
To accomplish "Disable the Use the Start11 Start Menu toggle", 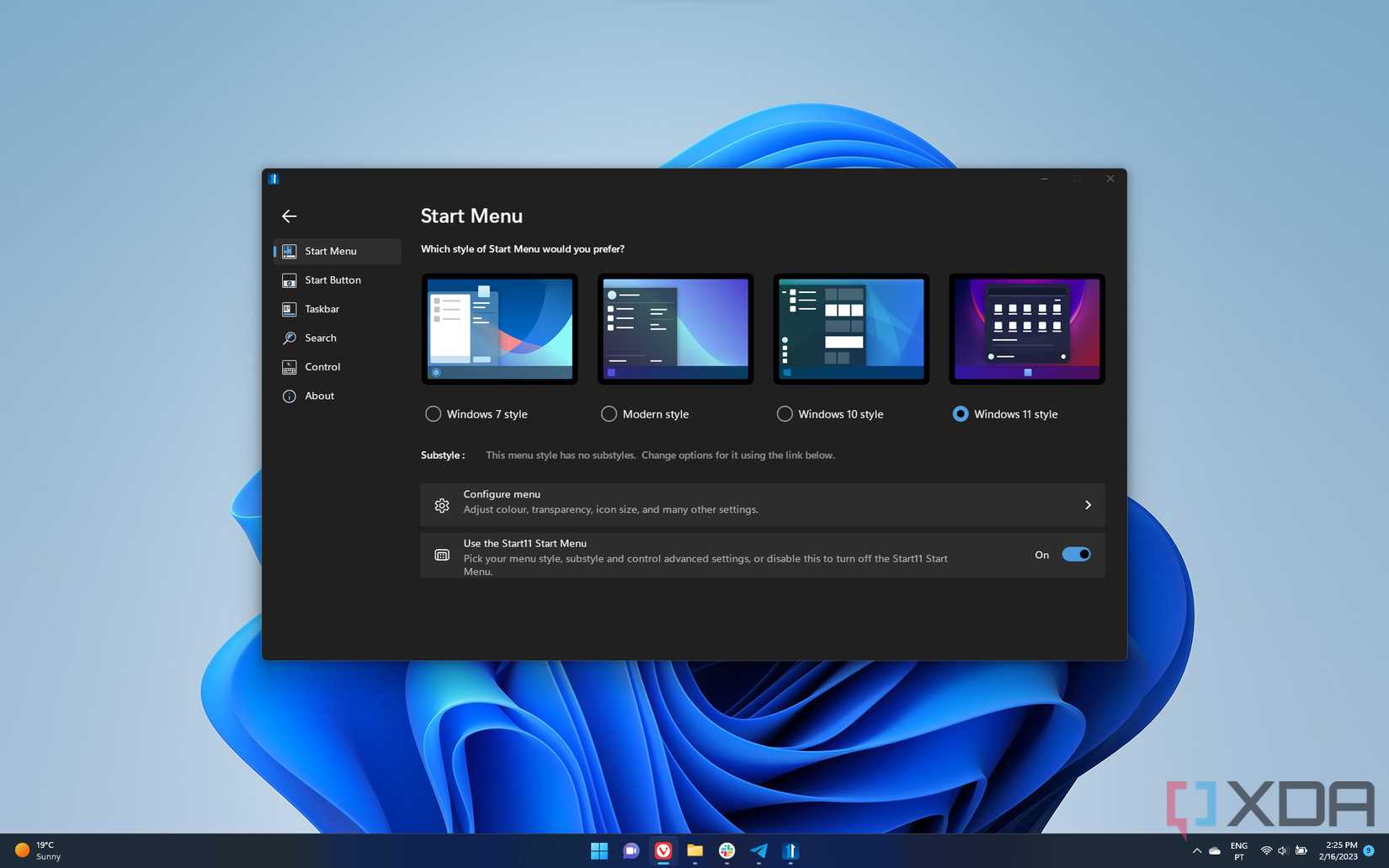I will point(1075,554).
